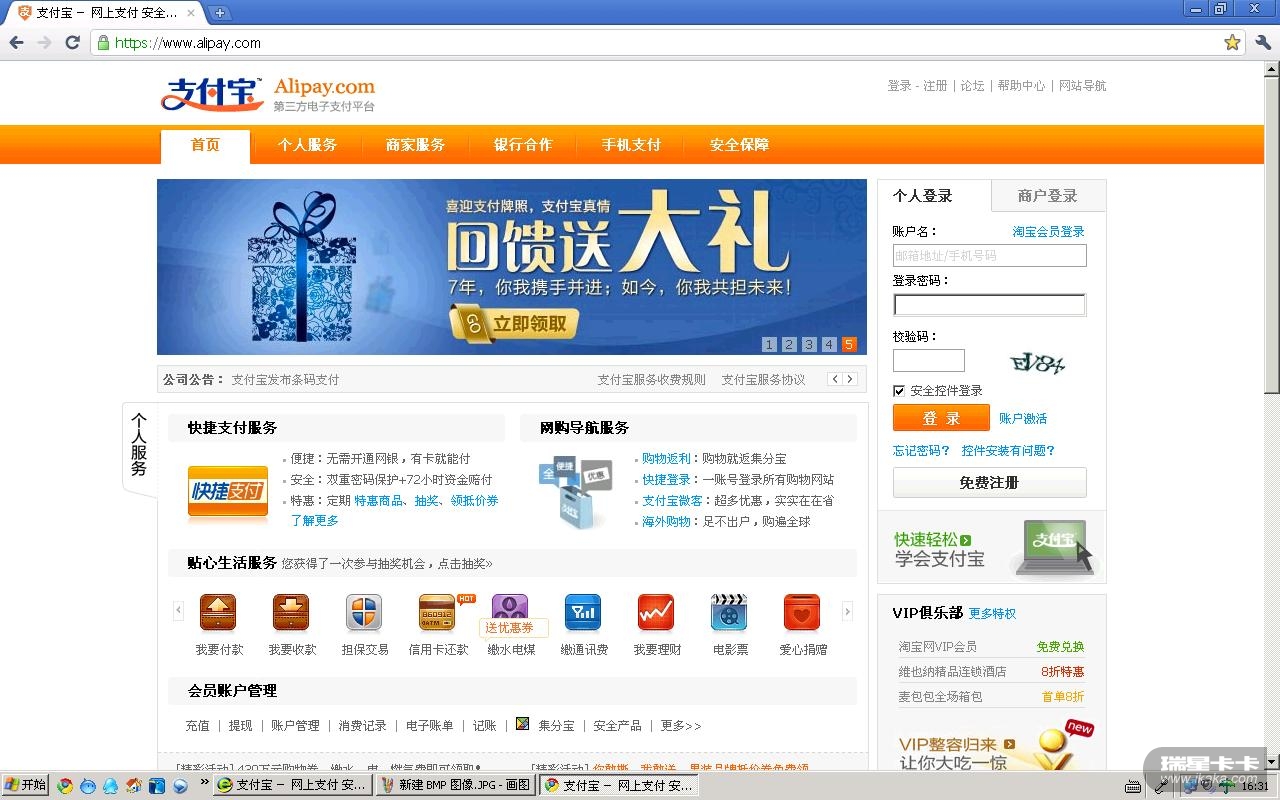Switch to the 商户登录 login tab
The width and height of the screenshot is (1280, 800).
(1048, 196)
